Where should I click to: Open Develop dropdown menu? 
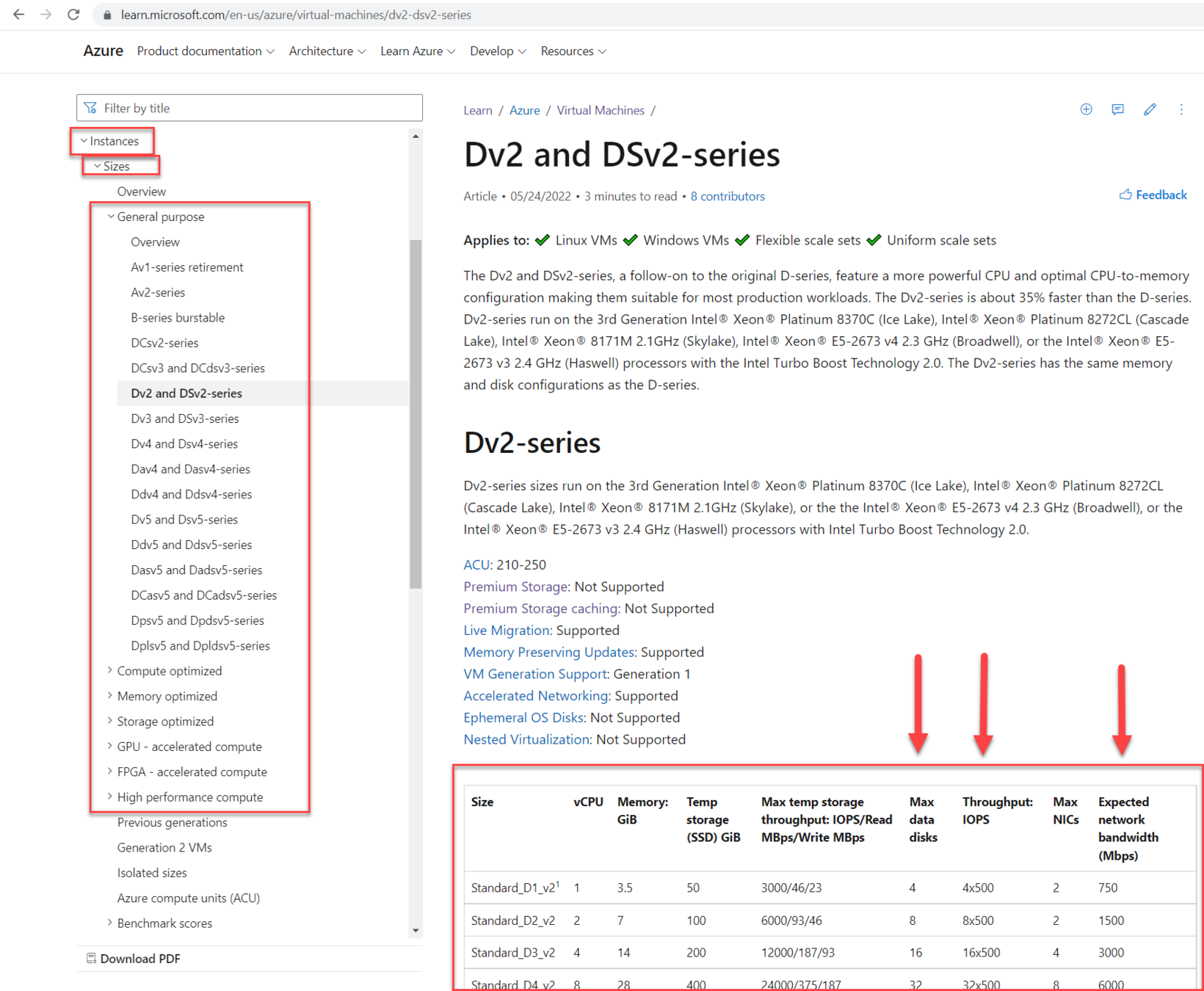pyautogui.click(x=498, y=51)
